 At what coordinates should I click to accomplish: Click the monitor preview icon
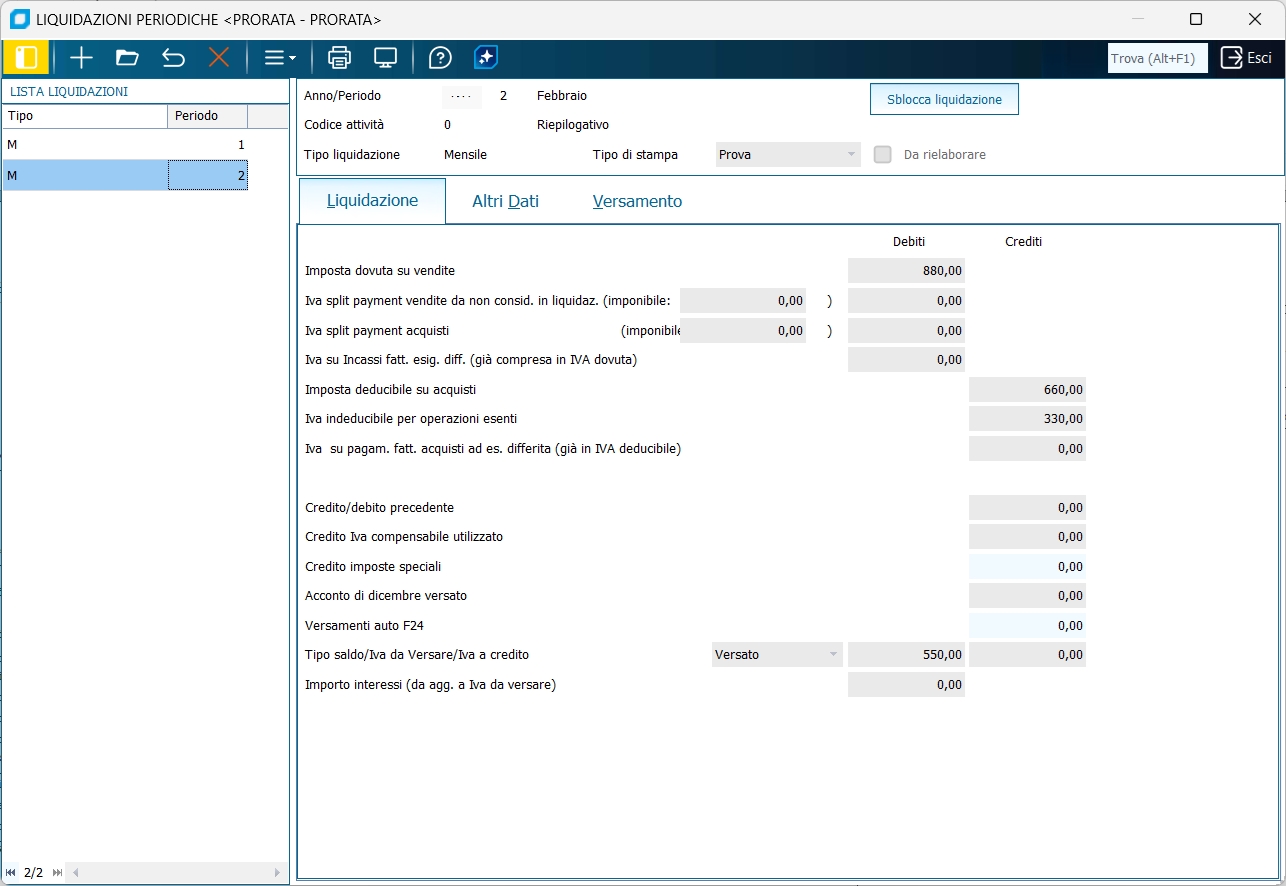tap(386, 58)
